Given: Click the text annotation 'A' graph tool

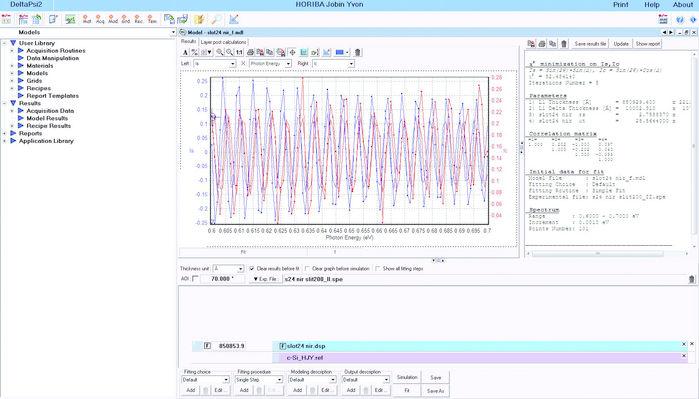Looking at the screenshot, I should click(185, 52).
